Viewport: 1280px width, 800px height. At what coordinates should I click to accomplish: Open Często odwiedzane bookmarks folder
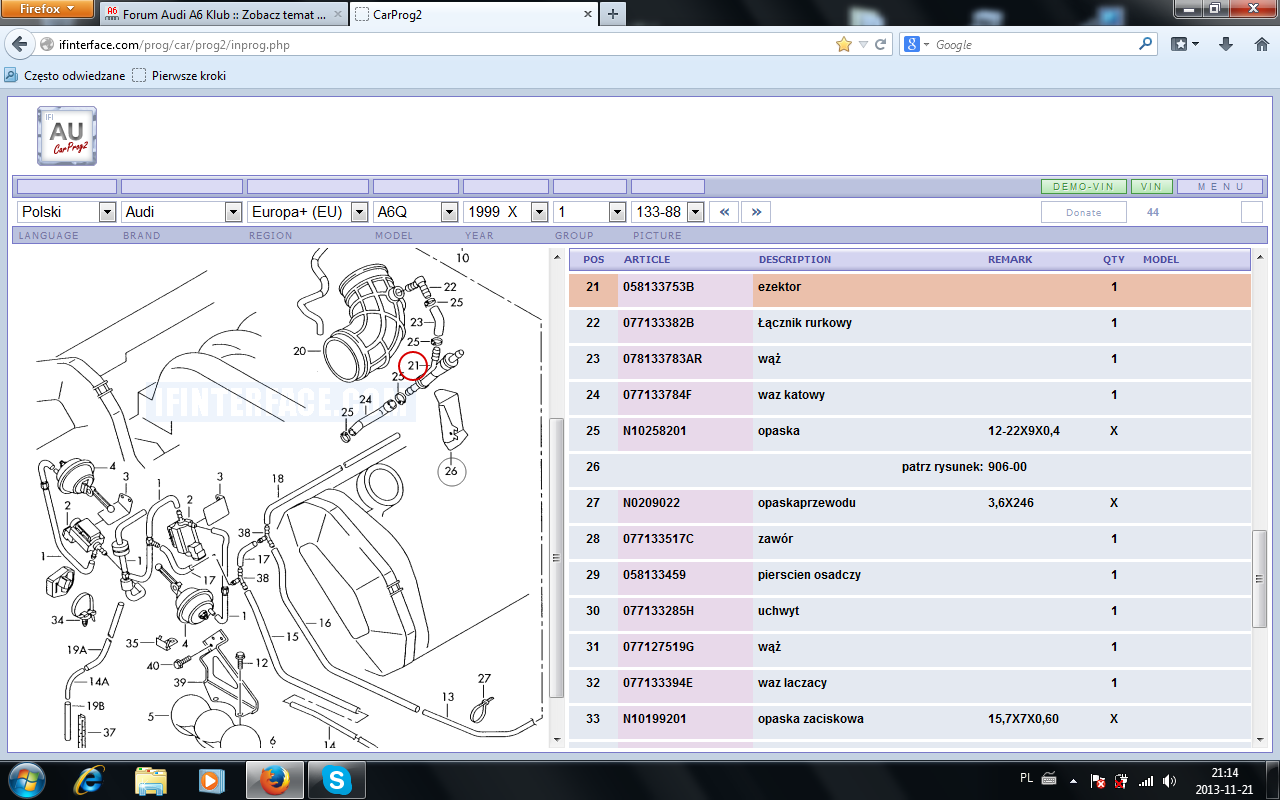pyautogui.click(x=65, y=75)
